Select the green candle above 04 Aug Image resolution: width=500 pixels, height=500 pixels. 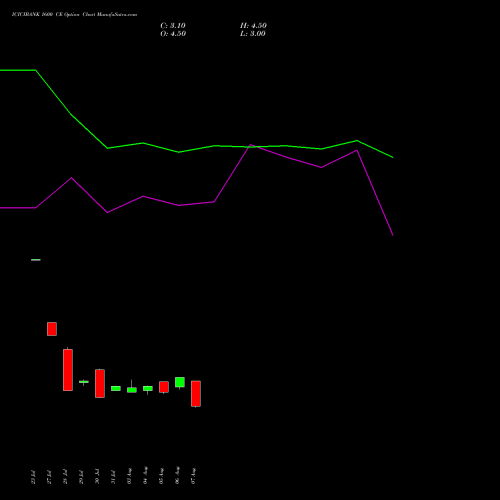(x=148, y=389)
